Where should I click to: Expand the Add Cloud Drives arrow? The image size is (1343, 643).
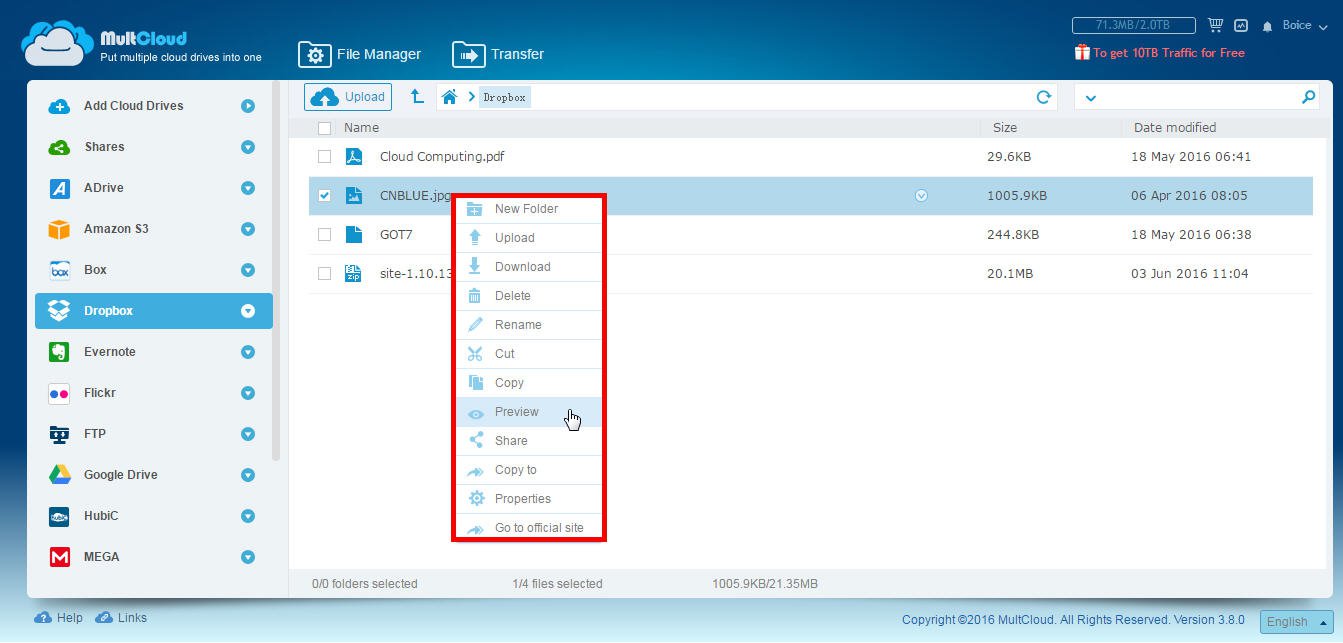248,106
